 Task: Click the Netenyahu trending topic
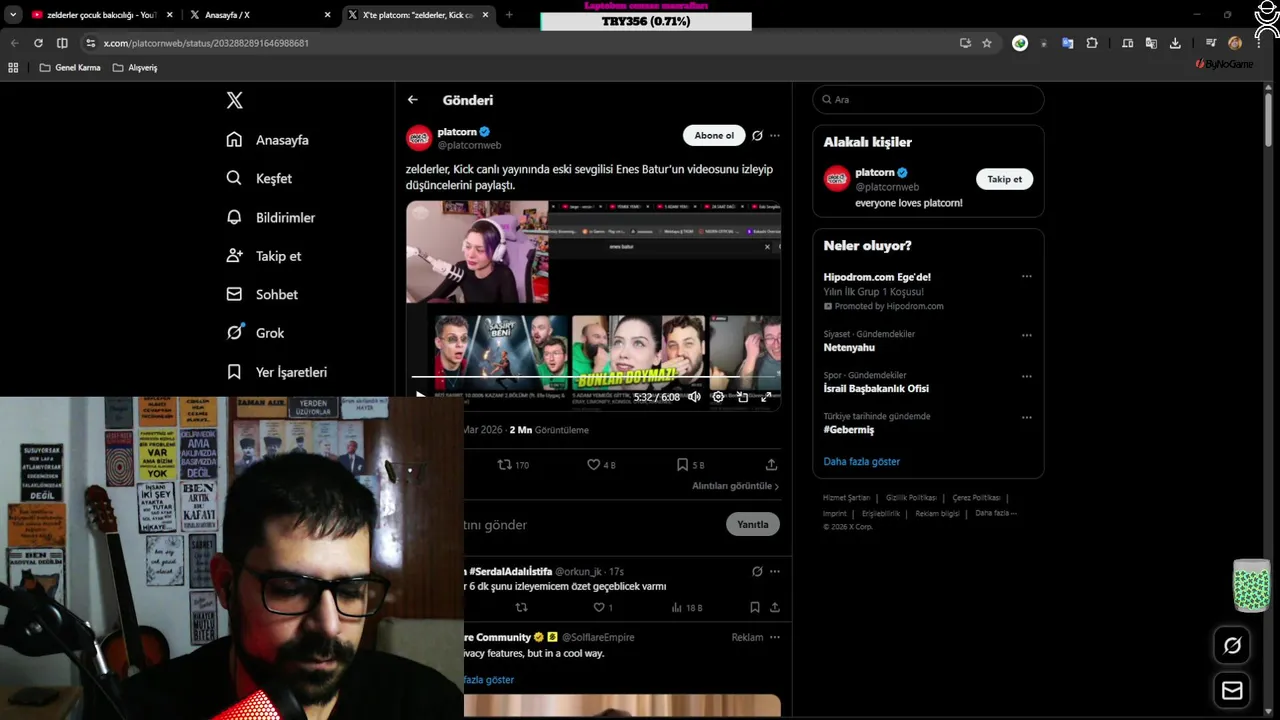click(849, 348)
